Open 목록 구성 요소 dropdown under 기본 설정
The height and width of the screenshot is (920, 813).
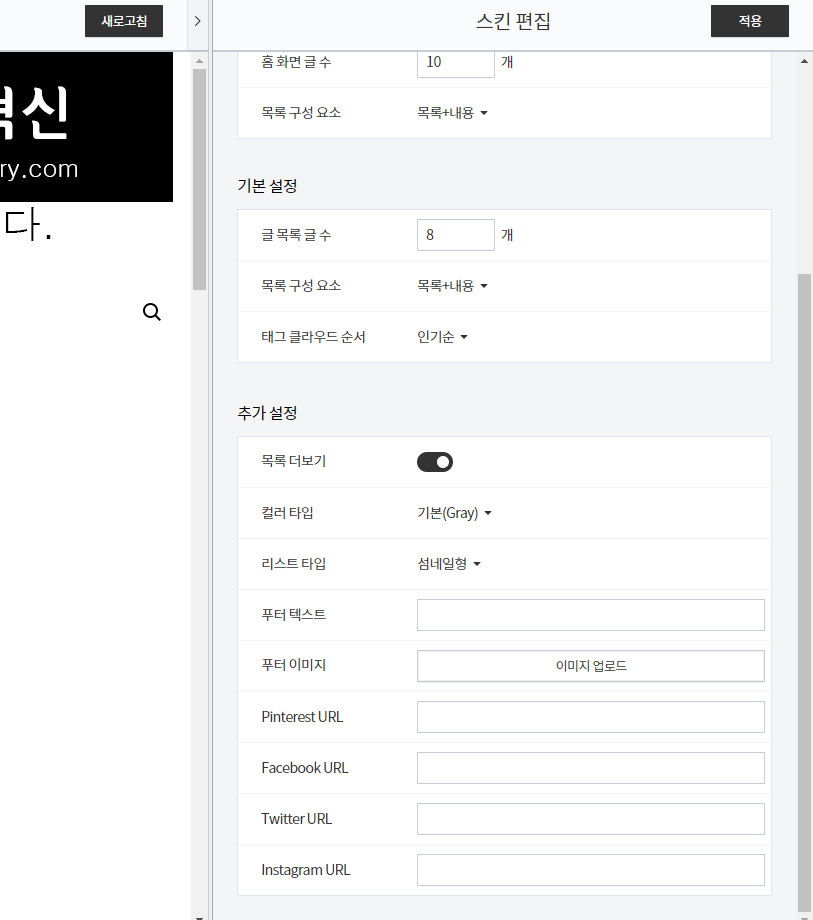(452, 286)
